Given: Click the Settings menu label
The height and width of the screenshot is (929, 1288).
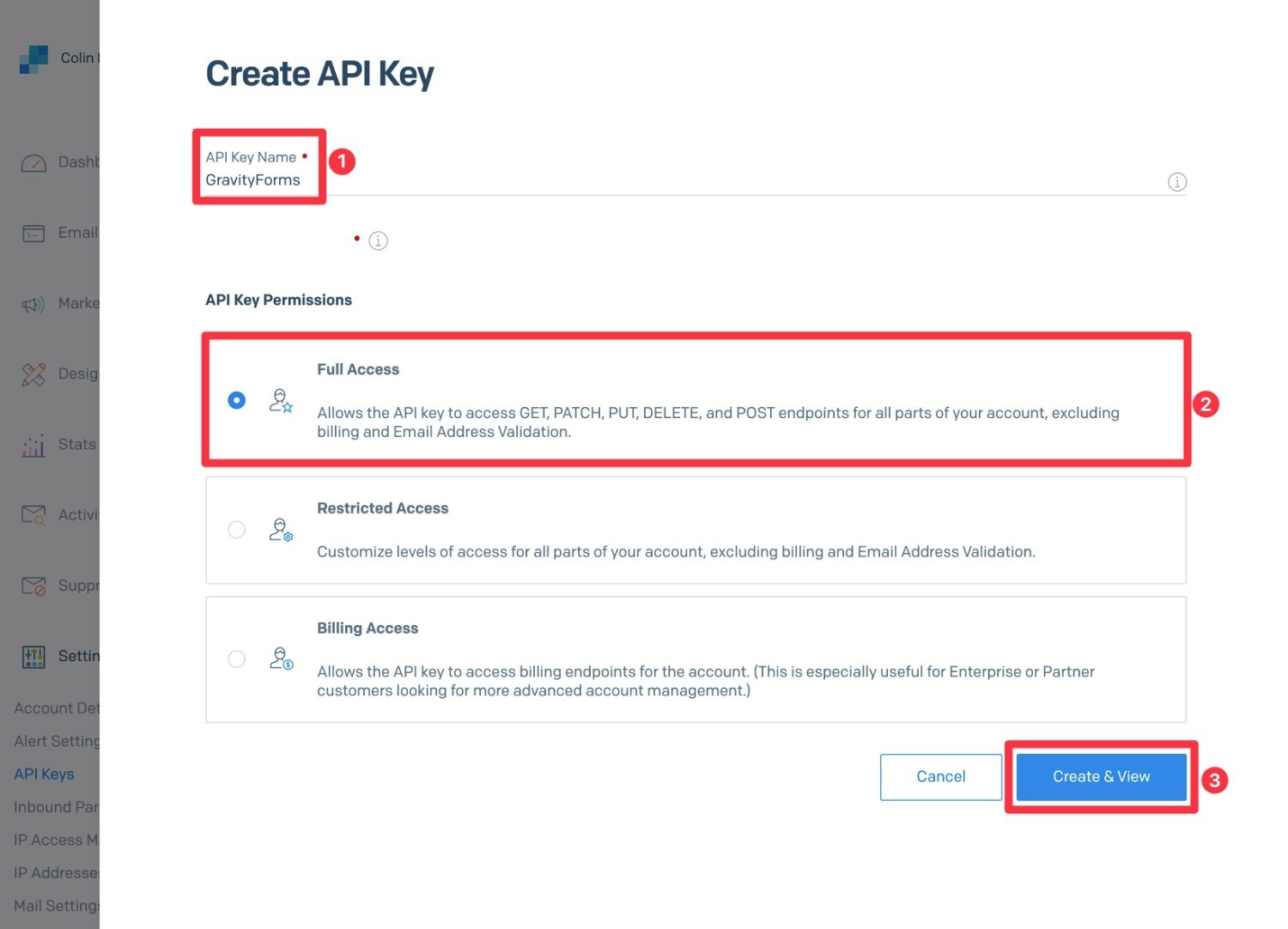Looking at the screenshot, I should click(79, 656).
